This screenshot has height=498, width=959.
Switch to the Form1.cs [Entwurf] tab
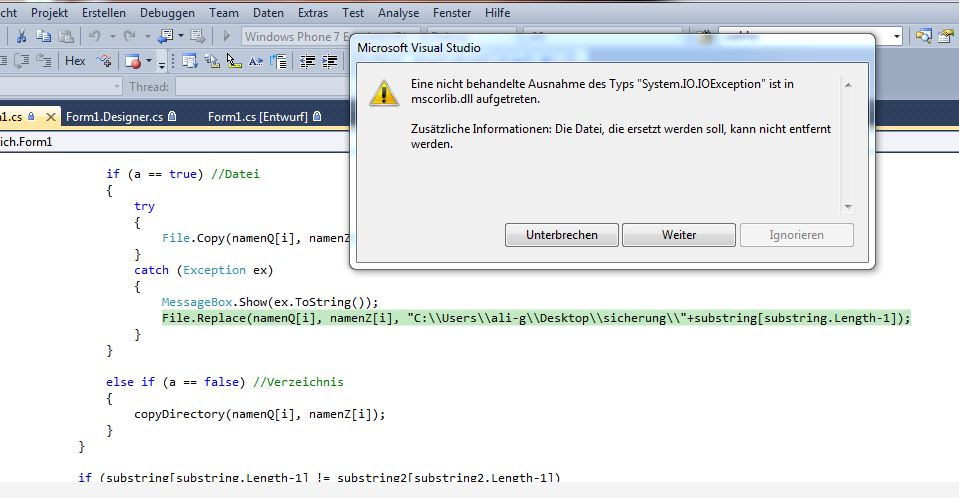264,117
